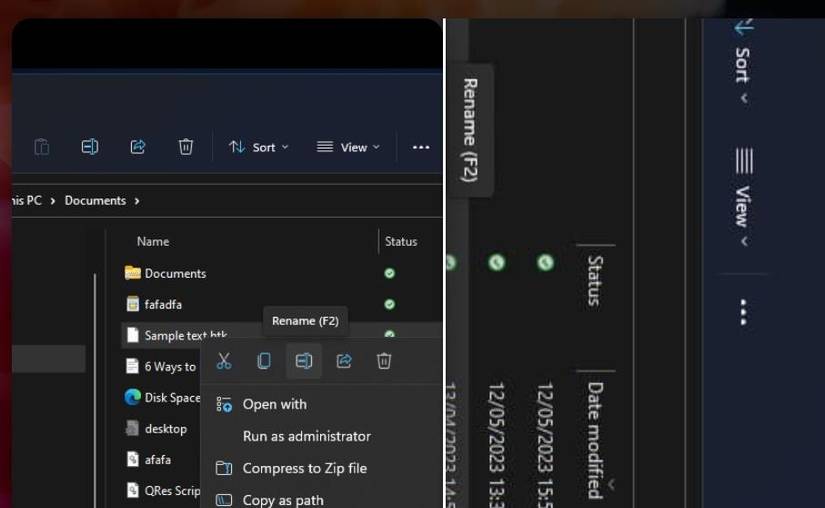
Task: Open the See more three-dots menu in the toolbar
Action: (x=421, y=147)
